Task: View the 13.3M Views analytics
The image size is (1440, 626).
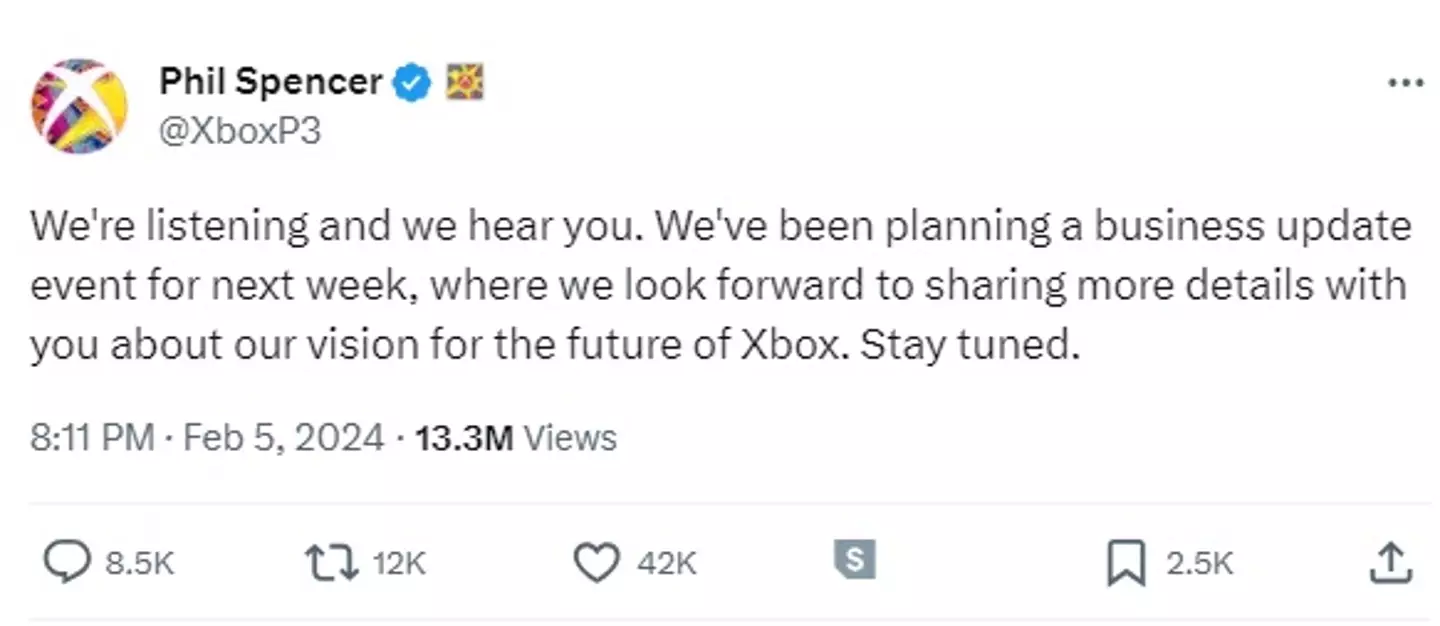Action: 516,438
